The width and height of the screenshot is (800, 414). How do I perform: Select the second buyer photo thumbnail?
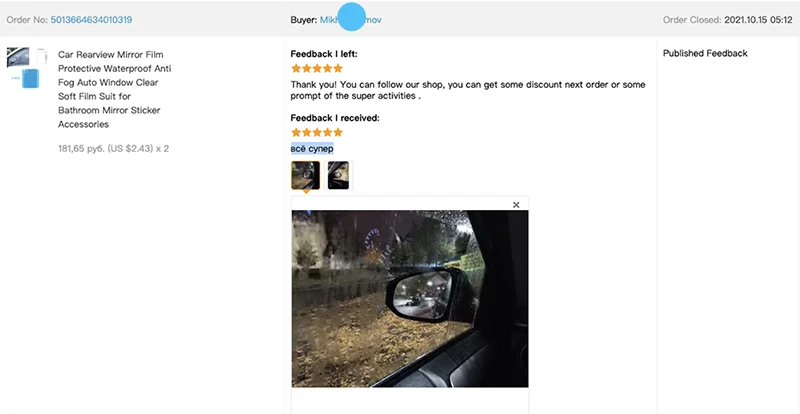tap(338, 175)
